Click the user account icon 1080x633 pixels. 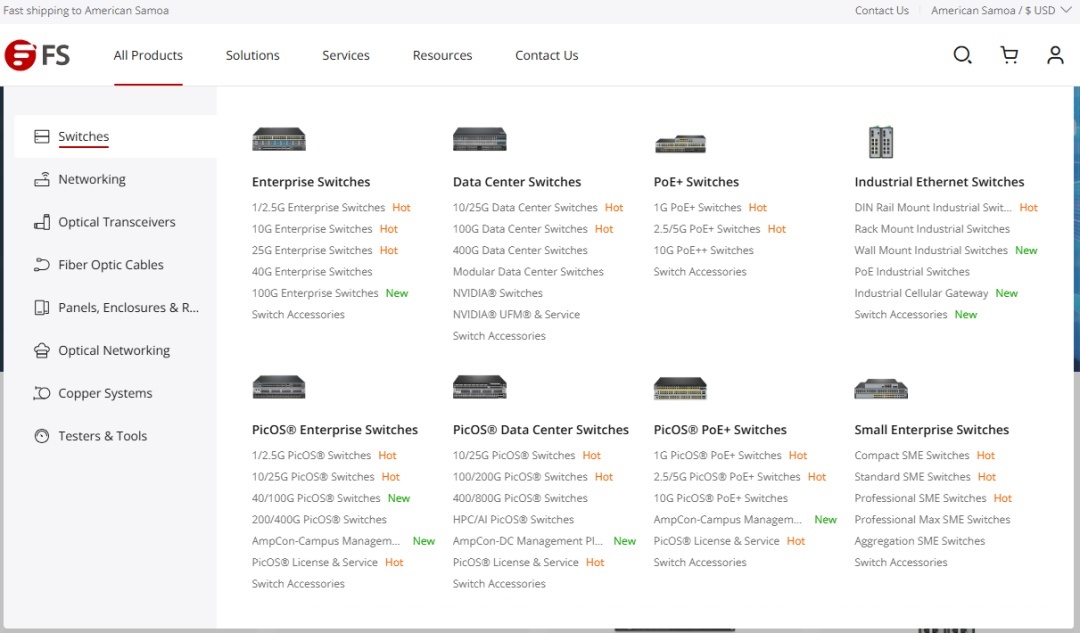pyautogui.click(x=1055, y=55)
